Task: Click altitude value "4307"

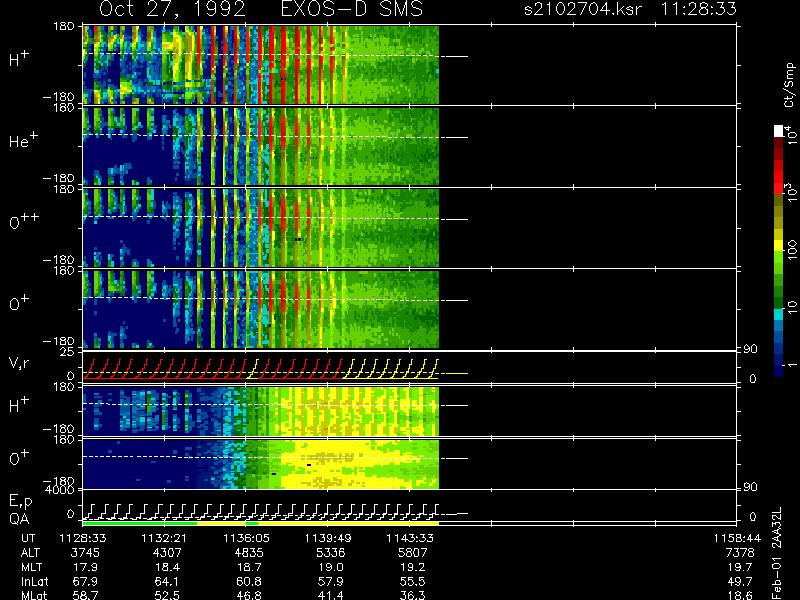Action: [x=167, y=553]
